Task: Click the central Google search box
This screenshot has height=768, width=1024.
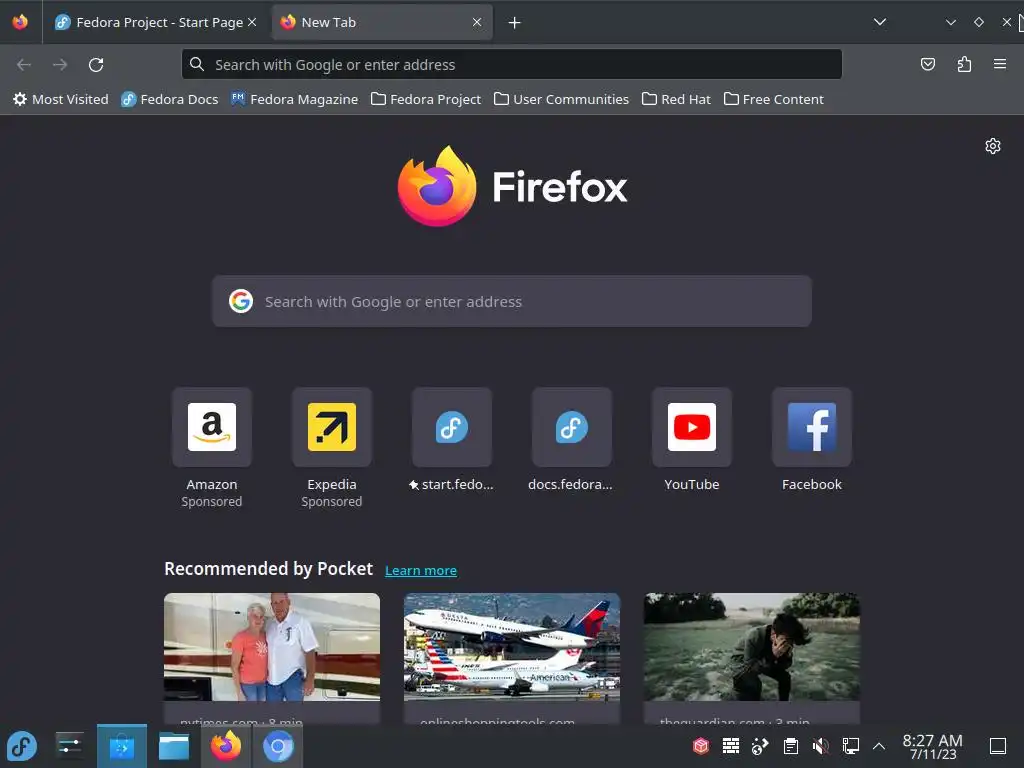Action: point(512,302)
